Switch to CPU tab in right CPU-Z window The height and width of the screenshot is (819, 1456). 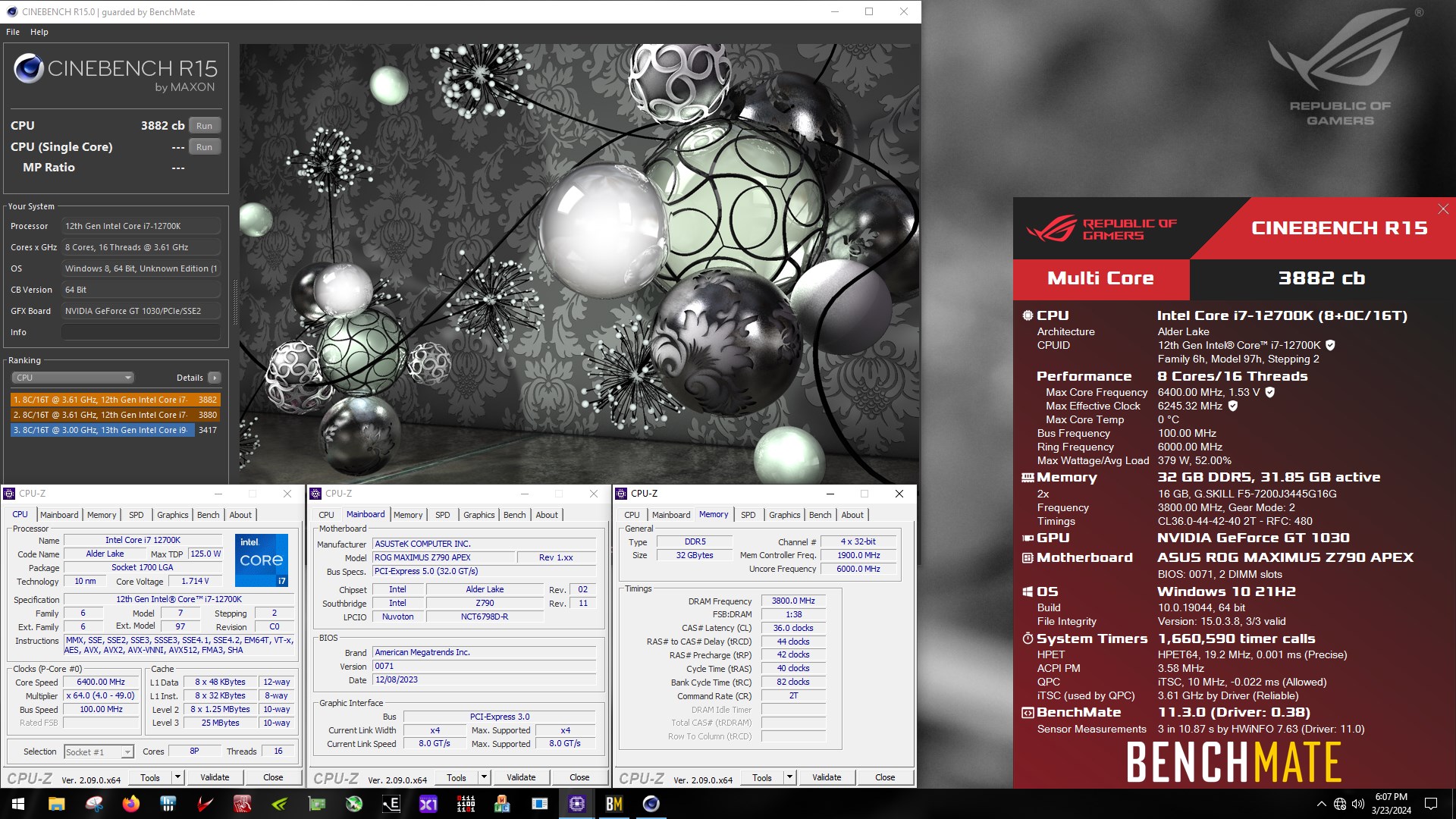632,515
